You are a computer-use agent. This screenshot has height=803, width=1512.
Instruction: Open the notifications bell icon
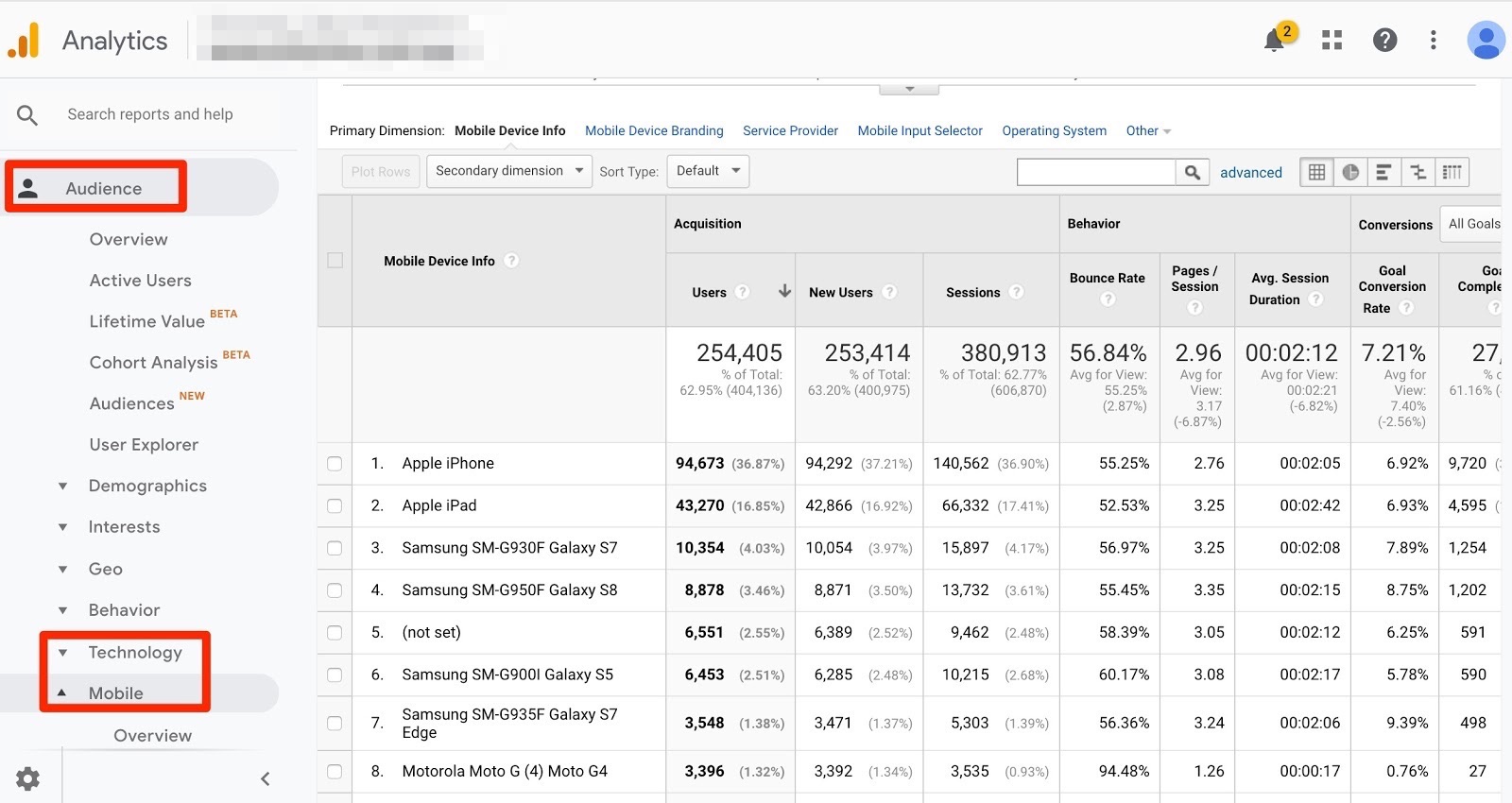click(x=1275, y=40)
